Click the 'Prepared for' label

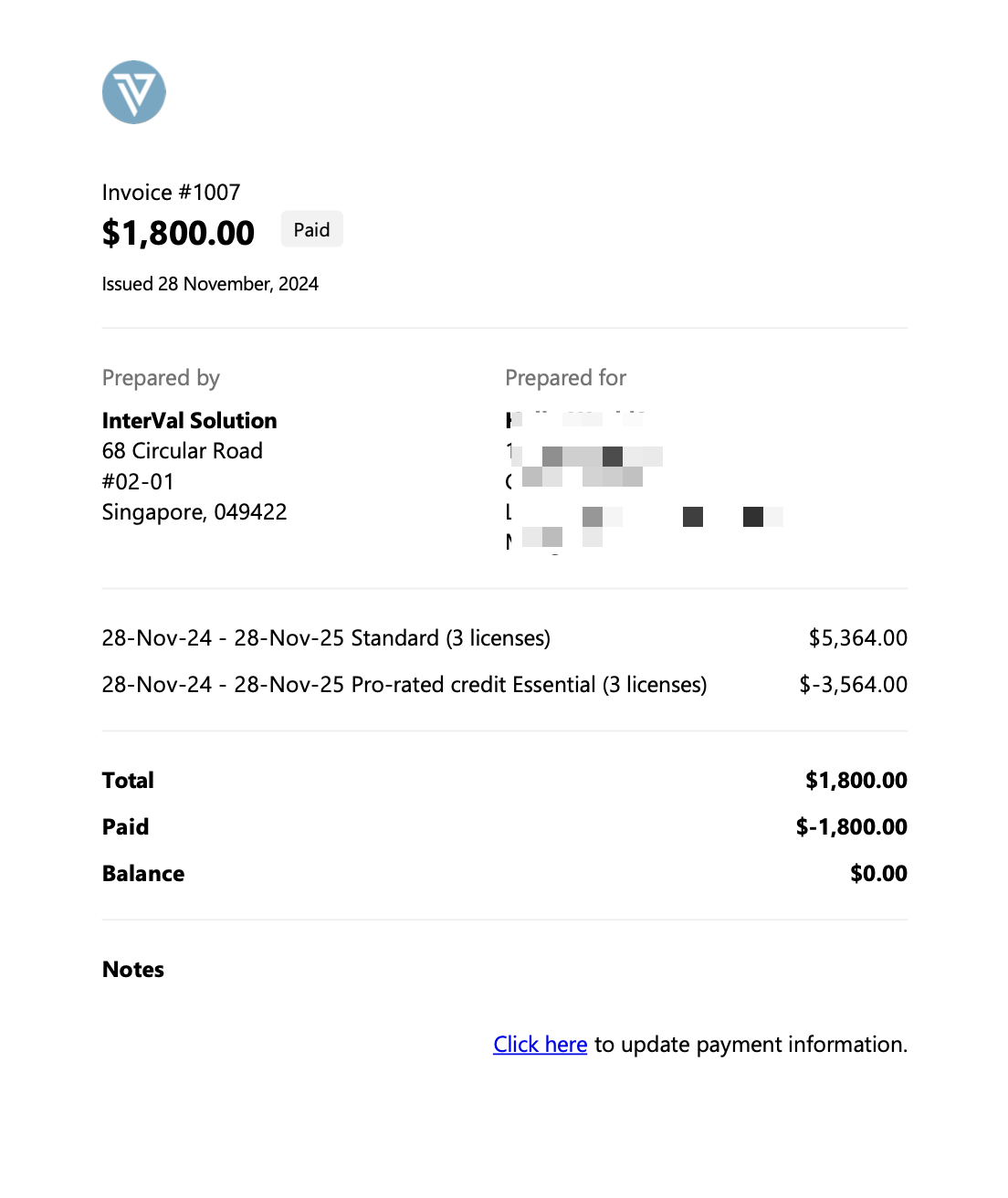[565, 378]
